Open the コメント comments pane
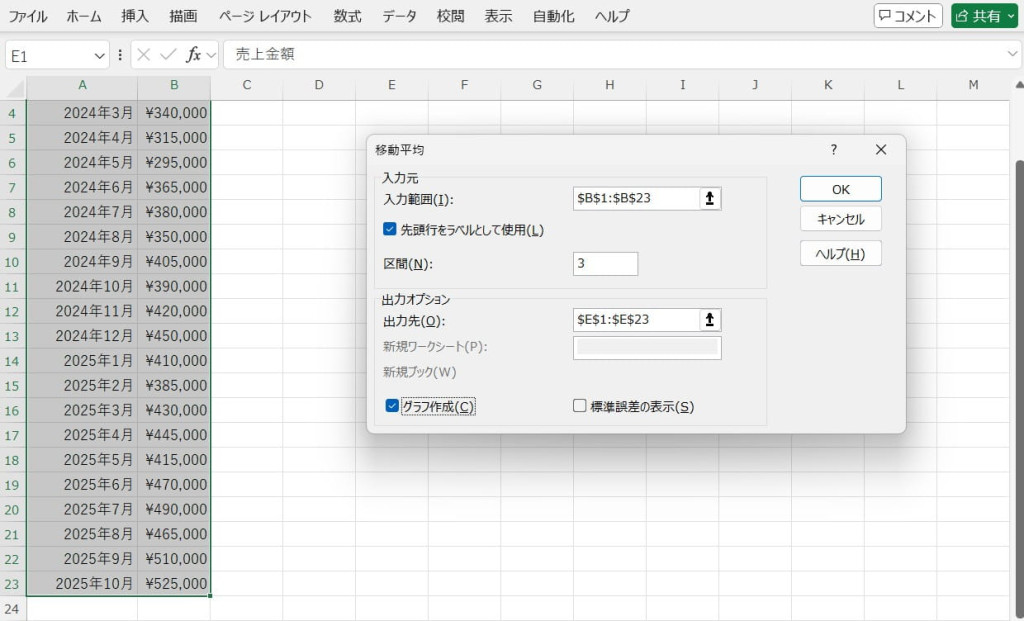Screen dimensions: 1024x621 [x=907, y=16]
